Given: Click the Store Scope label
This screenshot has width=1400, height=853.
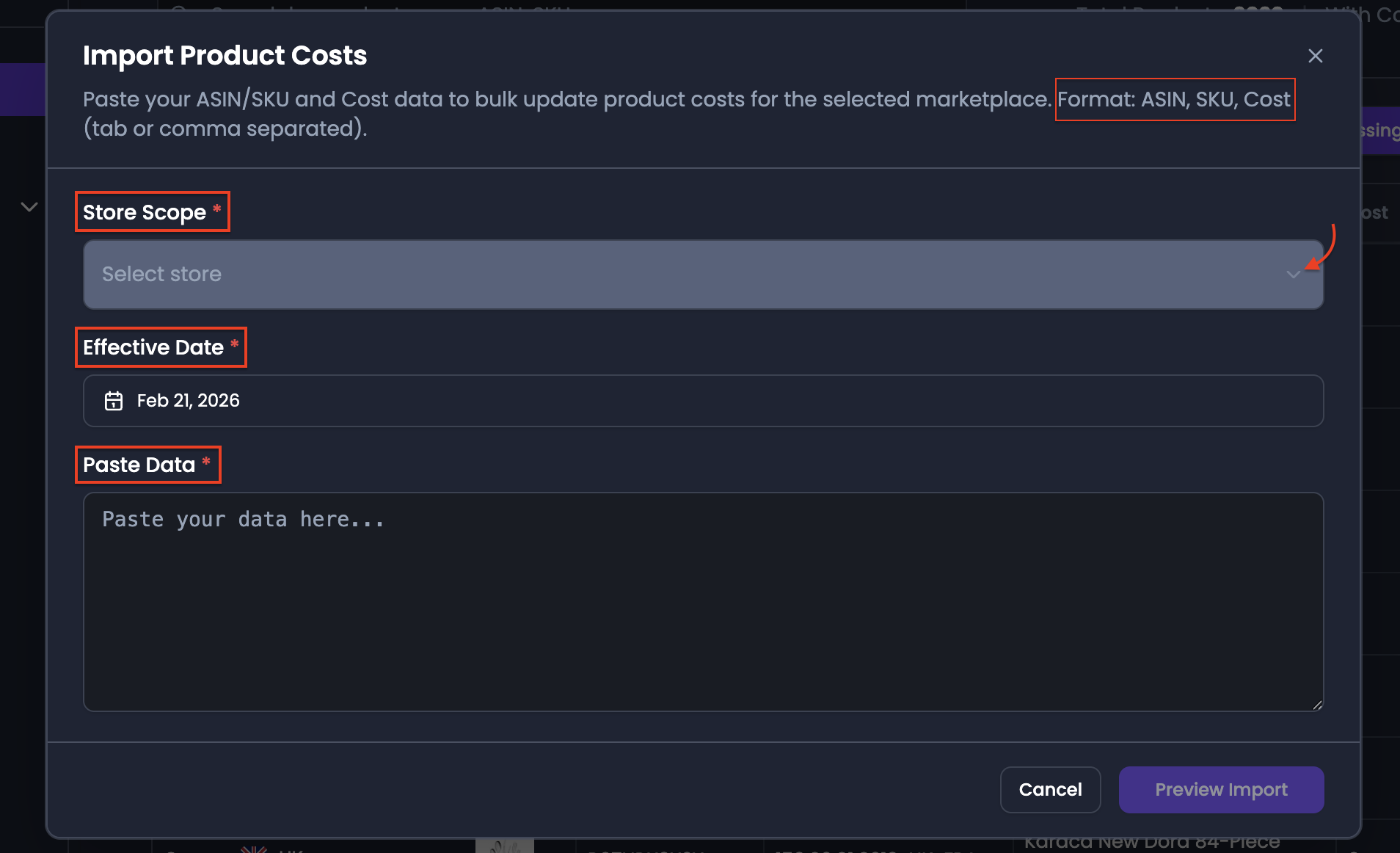Looking at the screenshot, I should coord(145,212).
